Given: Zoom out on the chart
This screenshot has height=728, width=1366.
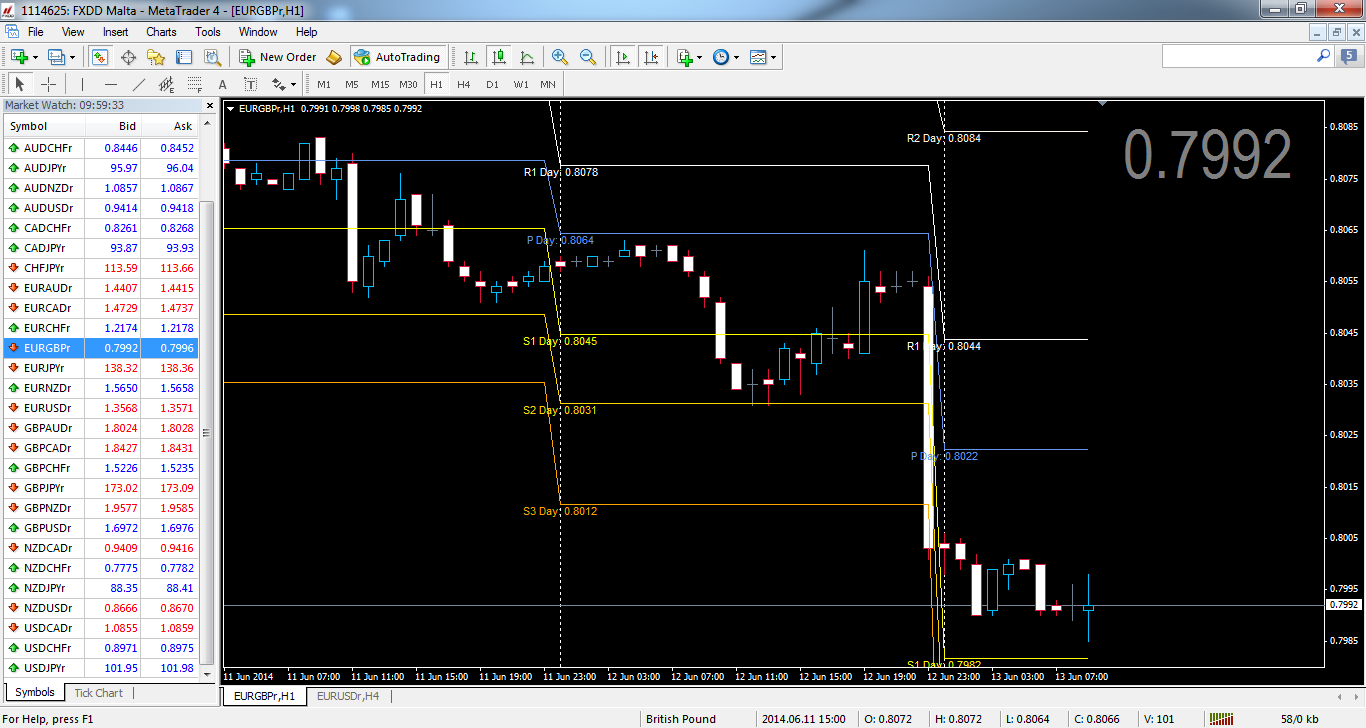Looking at the screenshot, I should click(588, 57).
